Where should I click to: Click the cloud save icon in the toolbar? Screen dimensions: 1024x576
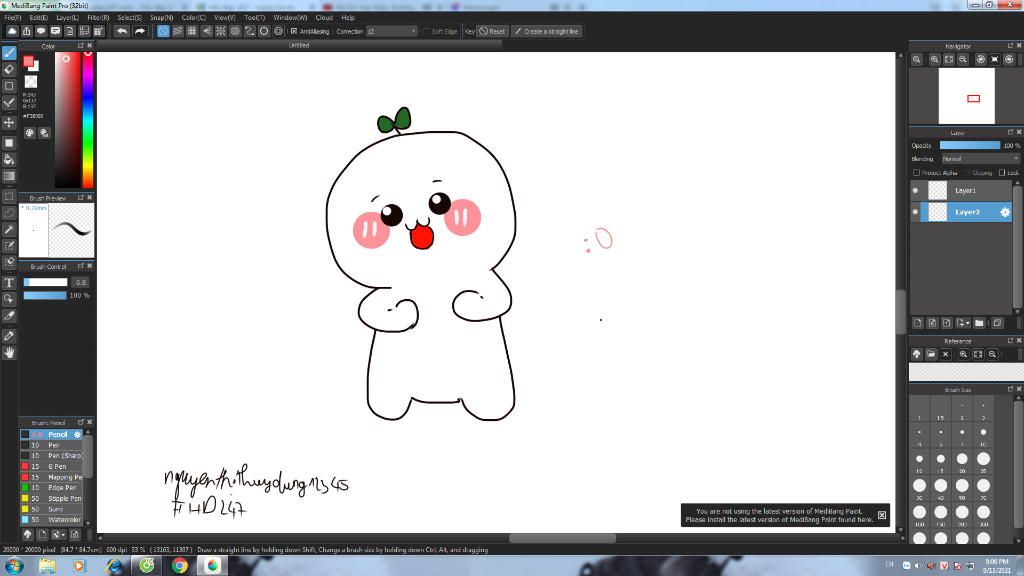pos(12,31)
